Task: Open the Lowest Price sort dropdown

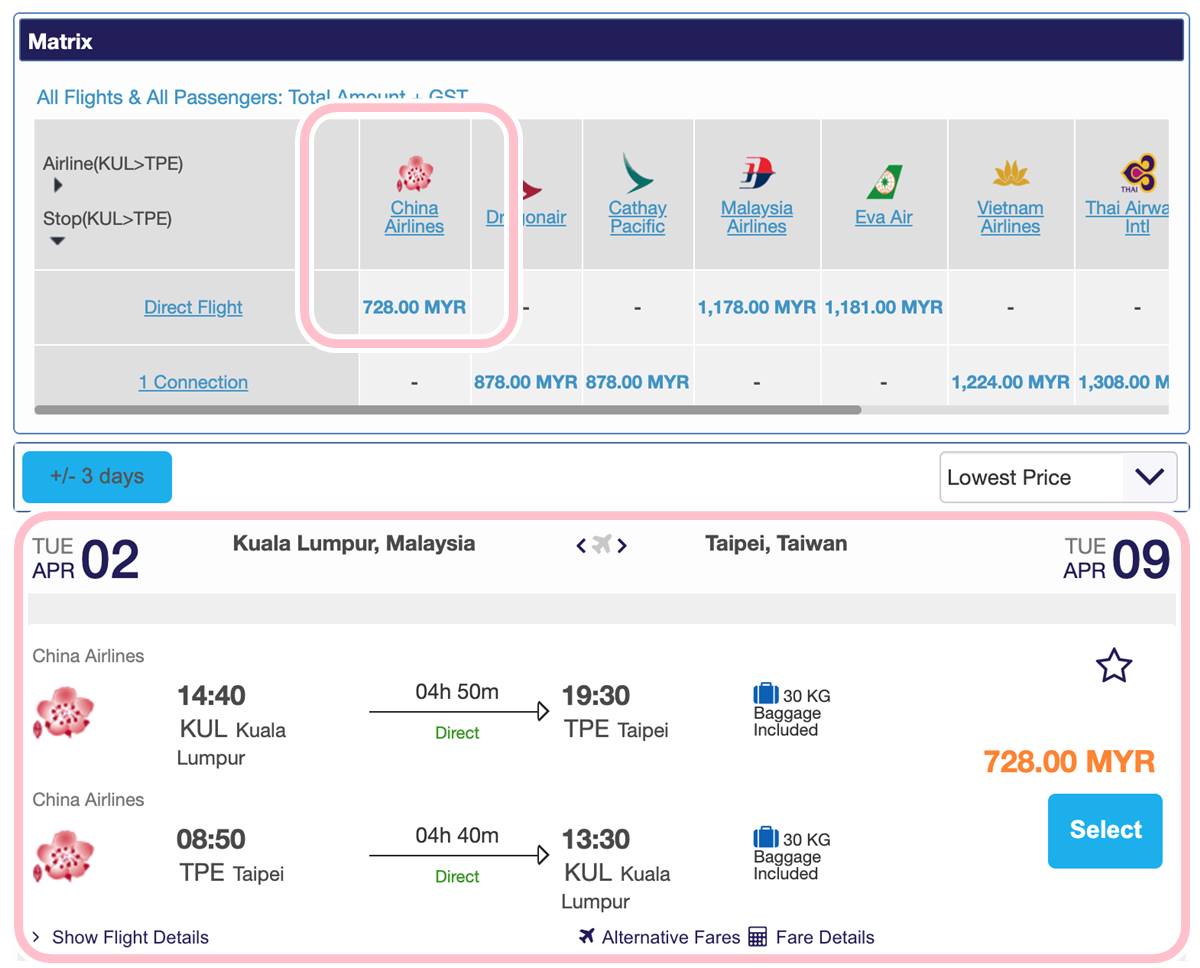Action: (1058, 477)
